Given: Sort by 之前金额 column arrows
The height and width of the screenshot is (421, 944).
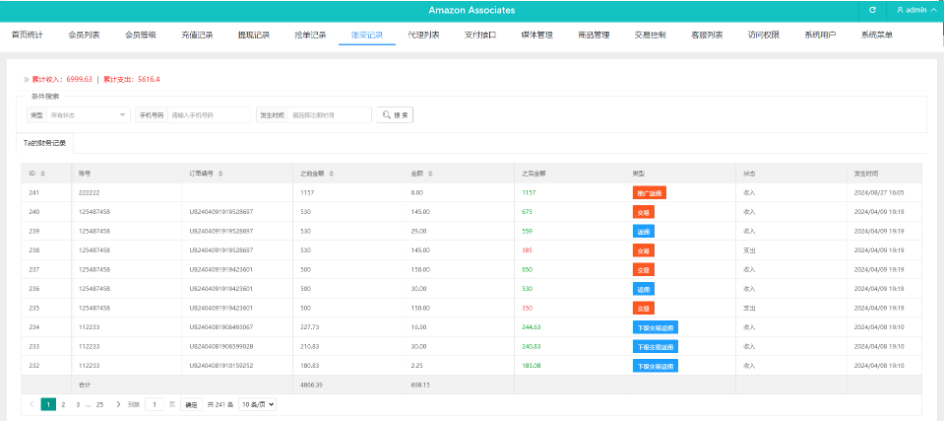Looking at the screenshot, I should [332, 173].
